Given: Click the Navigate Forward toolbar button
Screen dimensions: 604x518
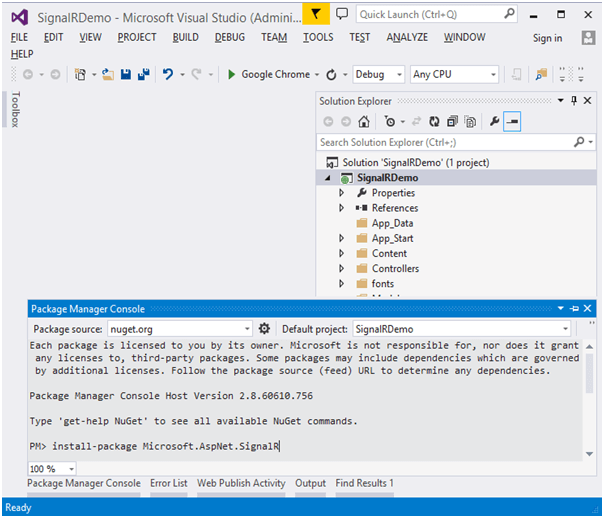Looking at the screenshot, I should pos(55,74).
